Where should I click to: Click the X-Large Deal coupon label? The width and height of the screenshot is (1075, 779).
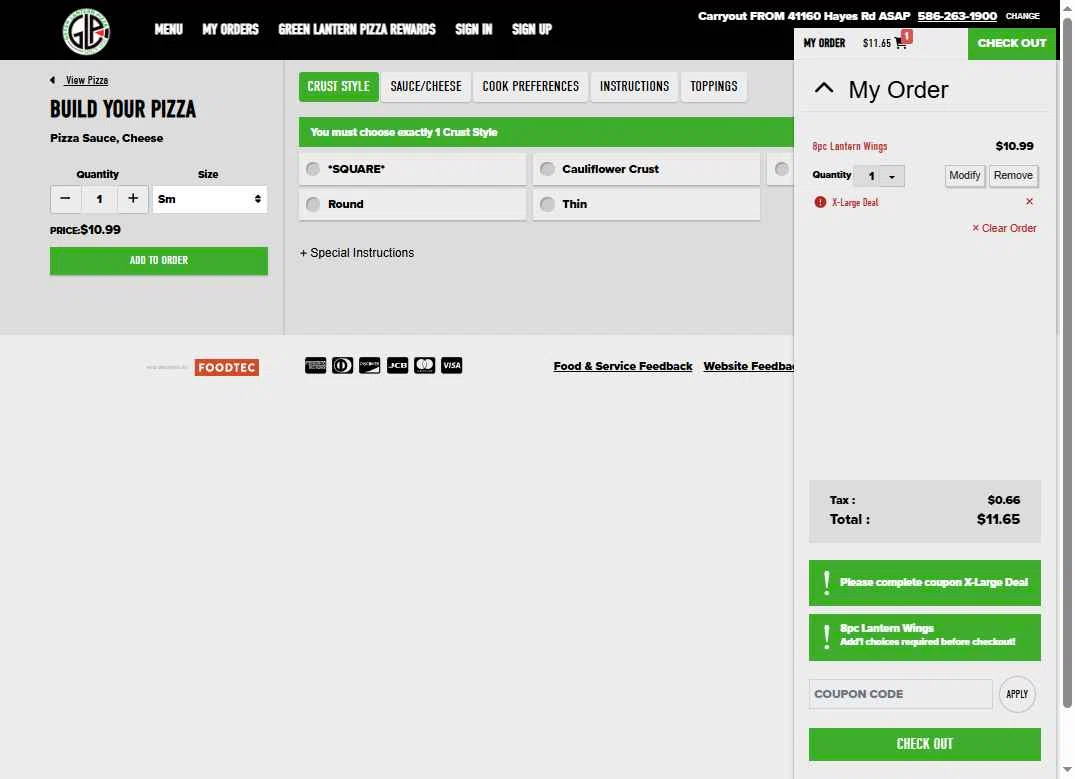[855, 202]
